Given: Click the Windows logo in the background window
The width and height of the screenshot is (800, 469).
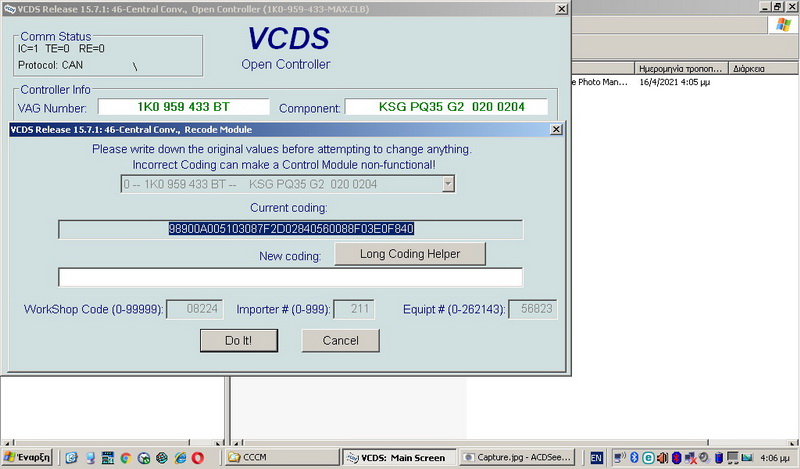Looking at the screenshot, I should pos(783,24).
